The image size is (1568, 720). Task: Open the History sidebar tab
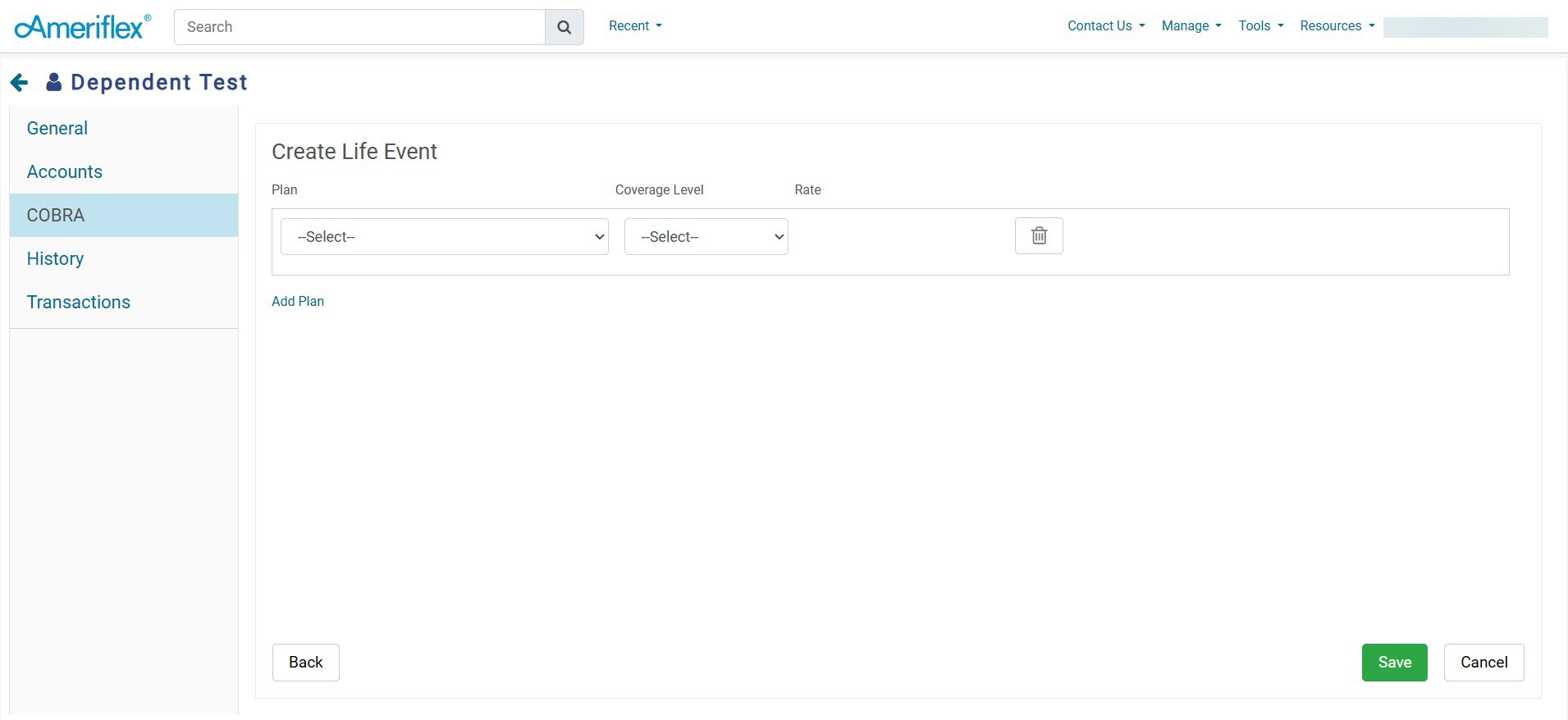pyautogui.click(x=55, y=259)
